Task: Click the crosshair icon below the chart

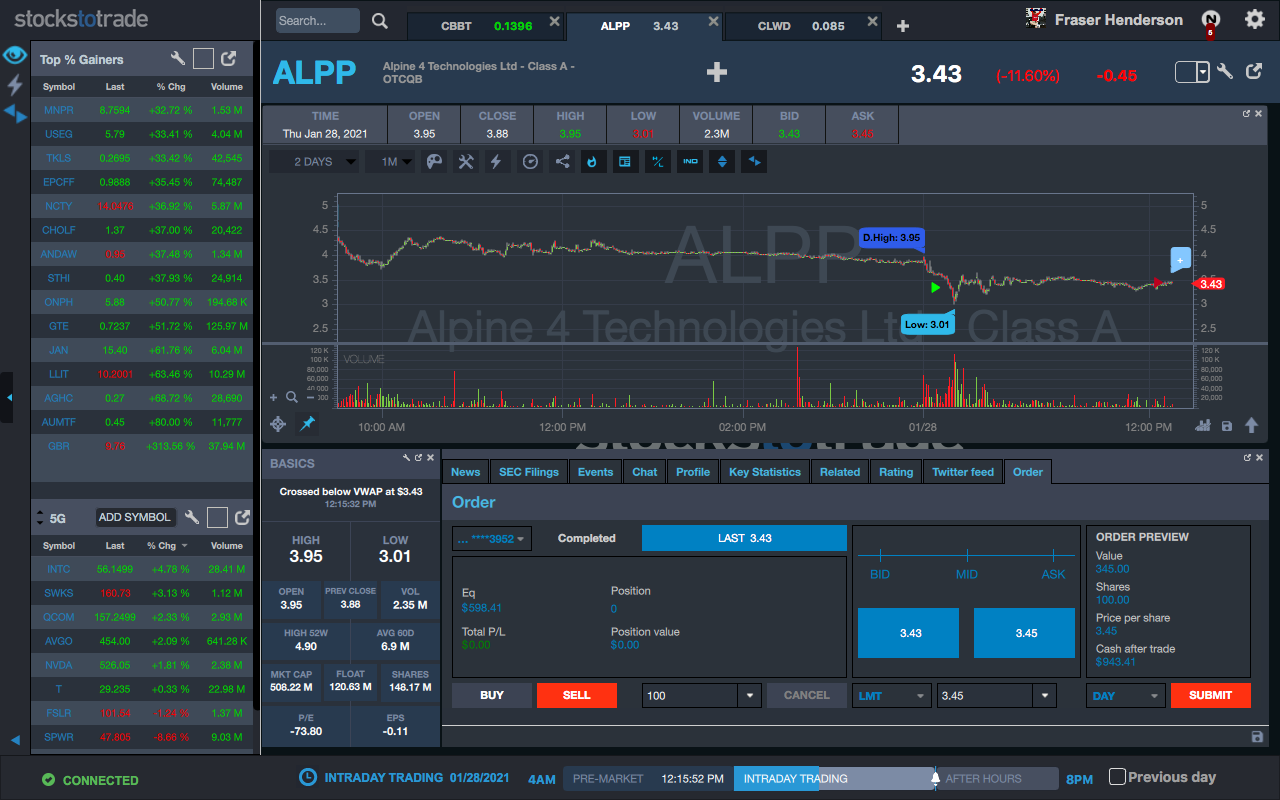Action: [x=278, y=424]
